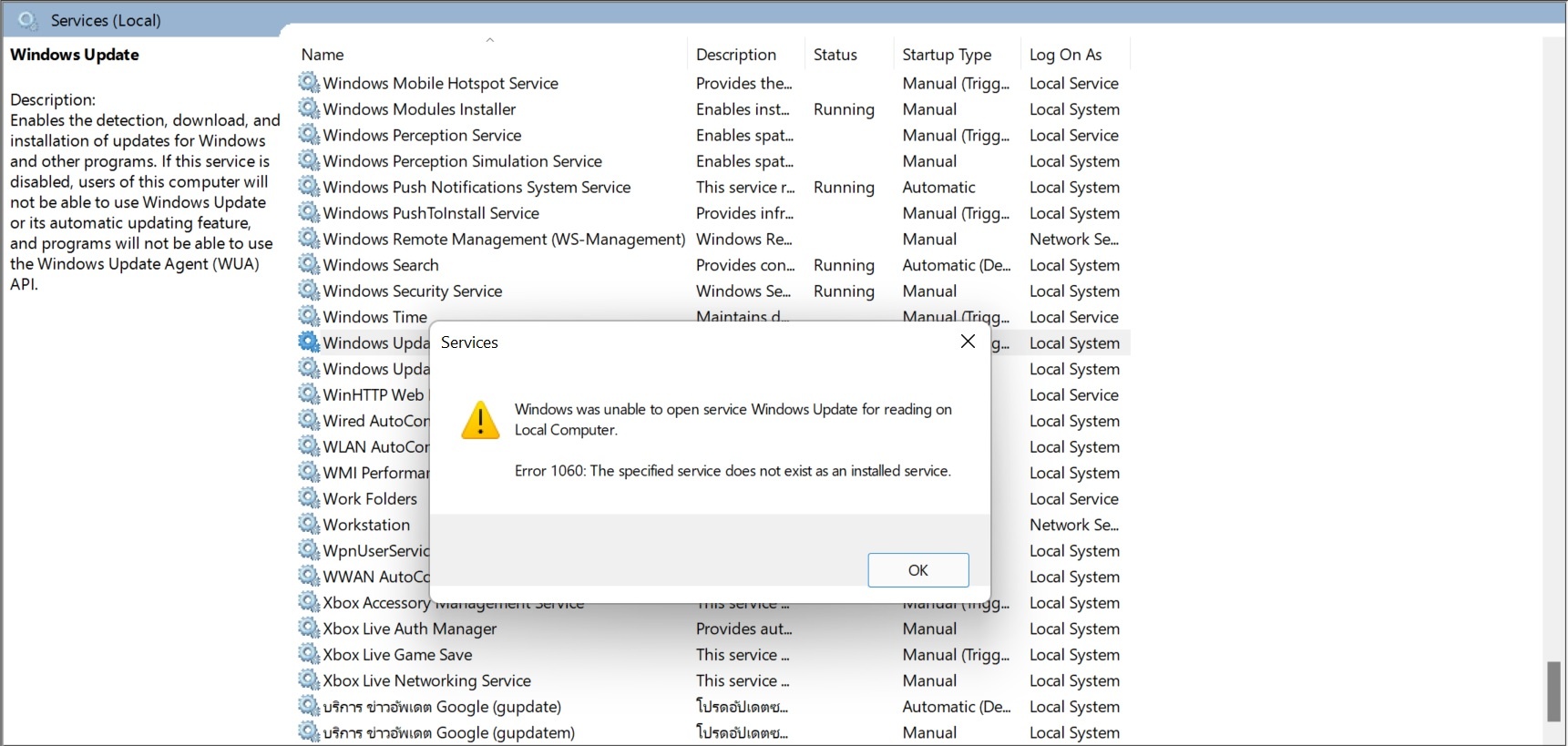Click the gear icon for WinHTTP Web service
The width and height of the screenshot is (1568, 746).
[x=309, y=393]
